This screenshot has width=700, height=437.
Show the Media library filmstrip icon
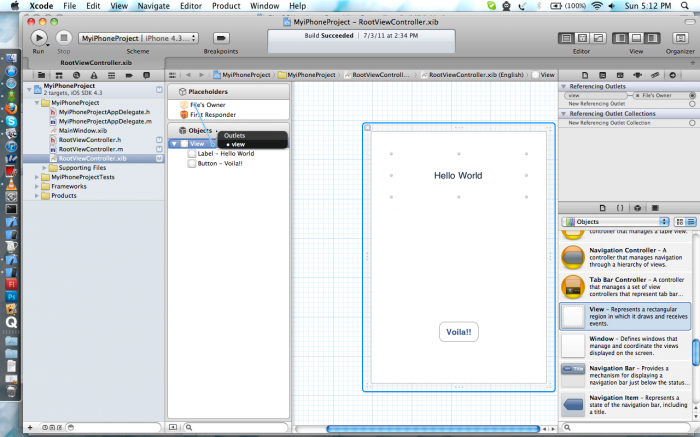(655, 208)
